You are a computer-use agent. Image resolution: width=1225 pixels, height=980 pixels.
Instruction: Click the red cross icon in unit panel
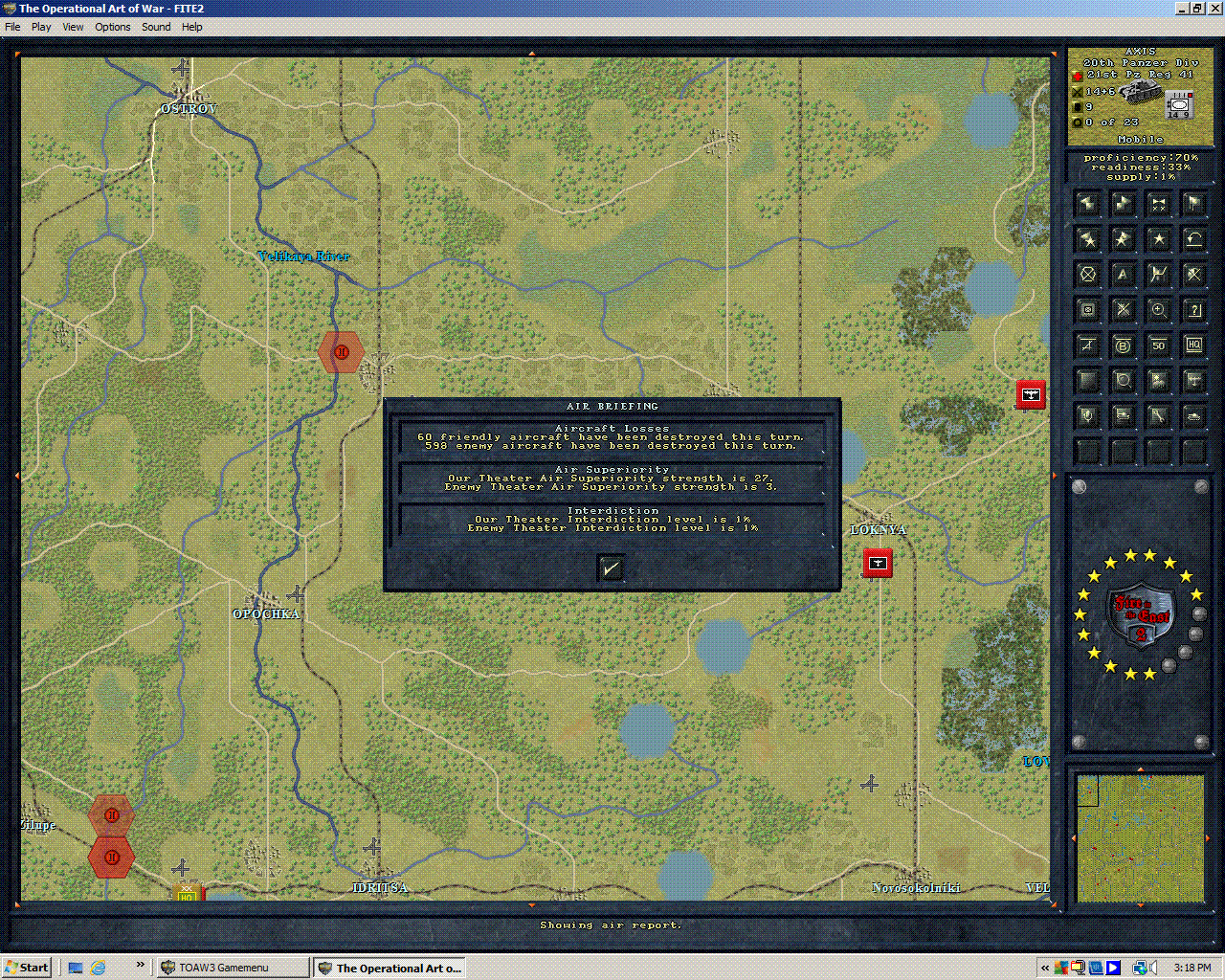coord(1077,75)
